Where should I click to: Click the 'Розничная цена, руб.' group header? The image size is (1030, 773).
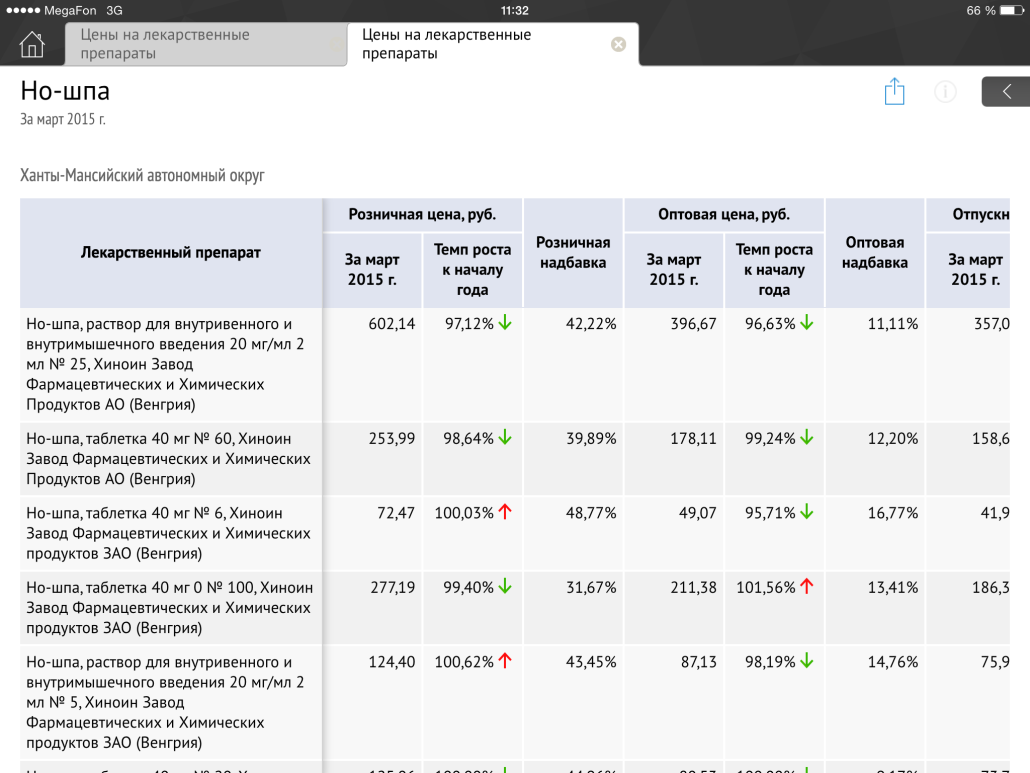pyautogui.click(x=422, y=215)
